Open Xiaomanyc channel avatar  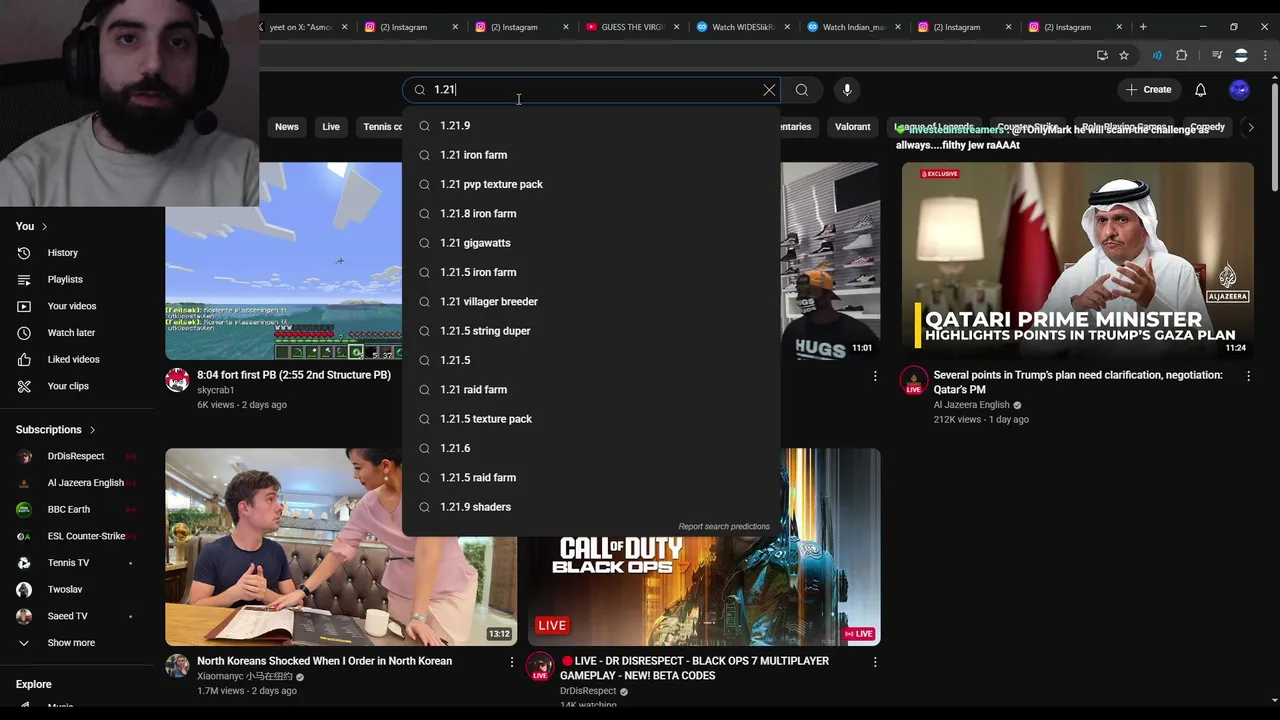pos(177,666)
